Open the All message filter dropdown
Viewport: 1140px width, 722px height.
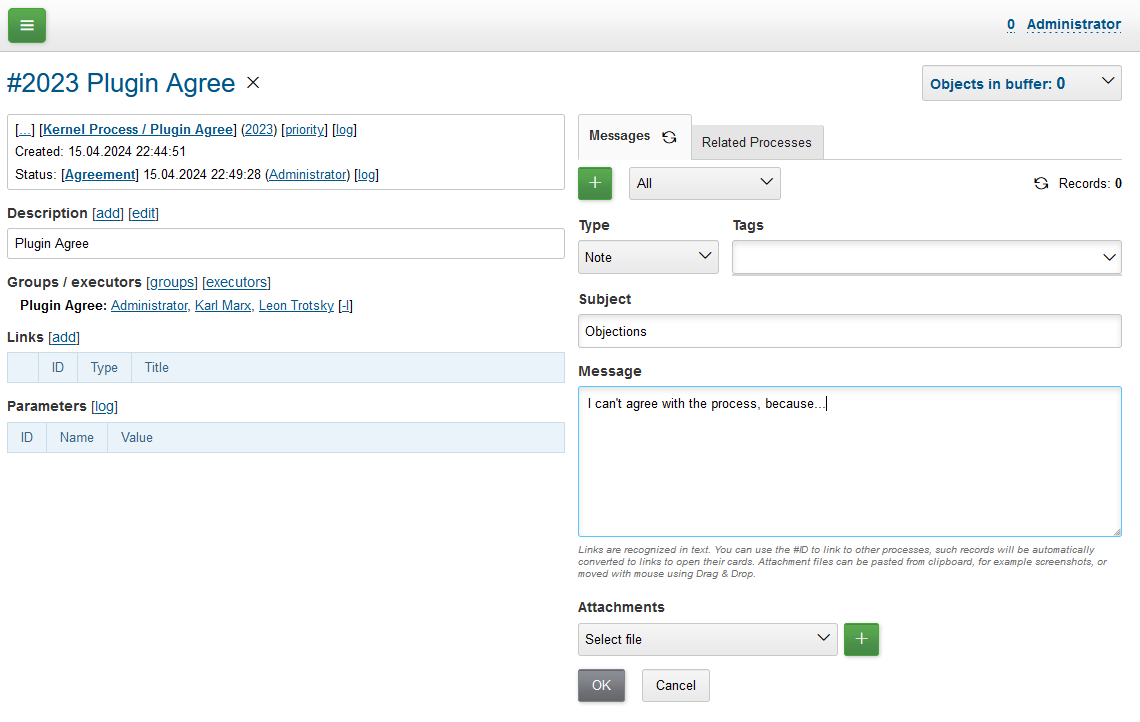[704, 184]
